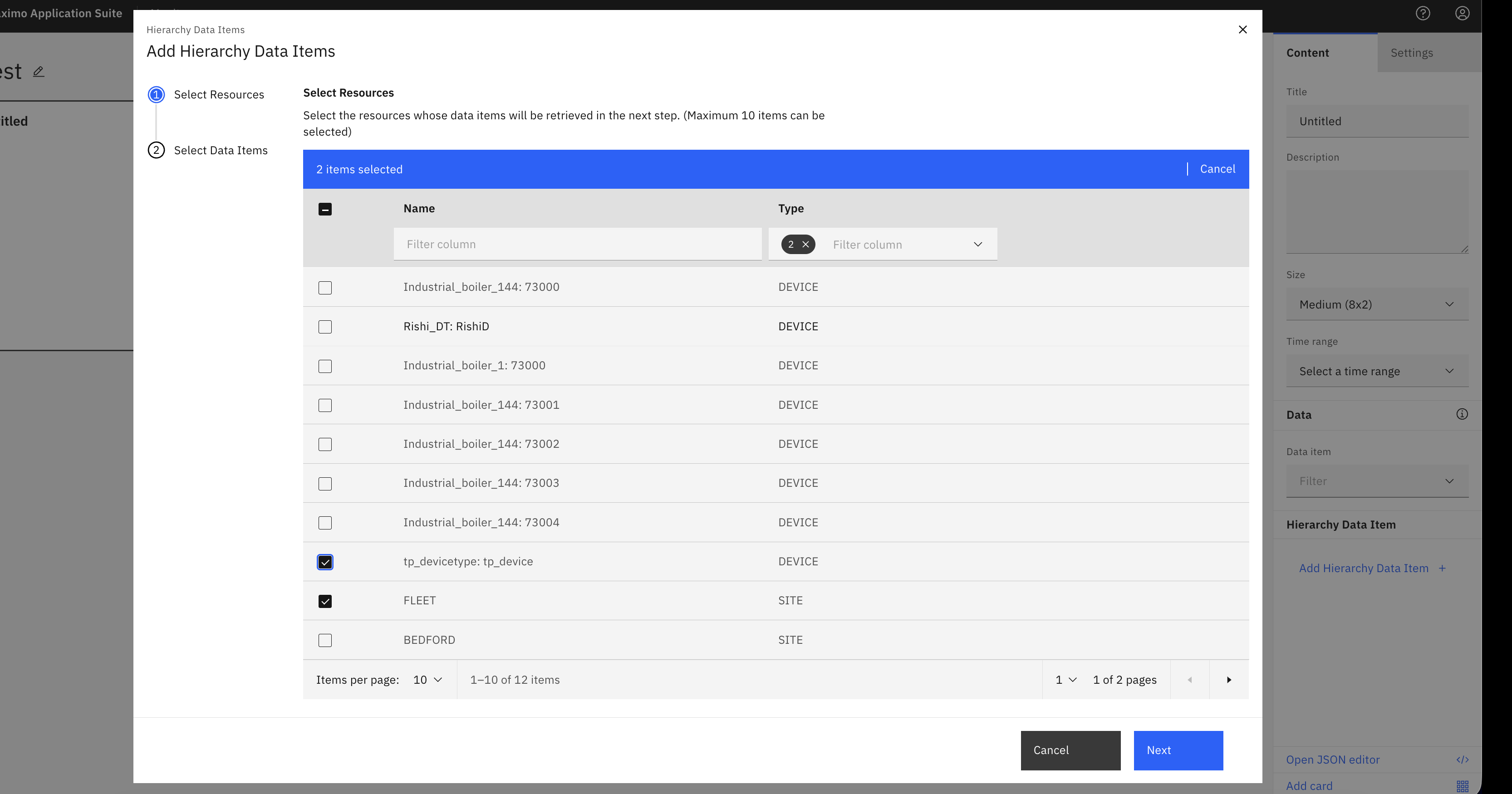Click the Name filter column input

click(x=578, y=244)
